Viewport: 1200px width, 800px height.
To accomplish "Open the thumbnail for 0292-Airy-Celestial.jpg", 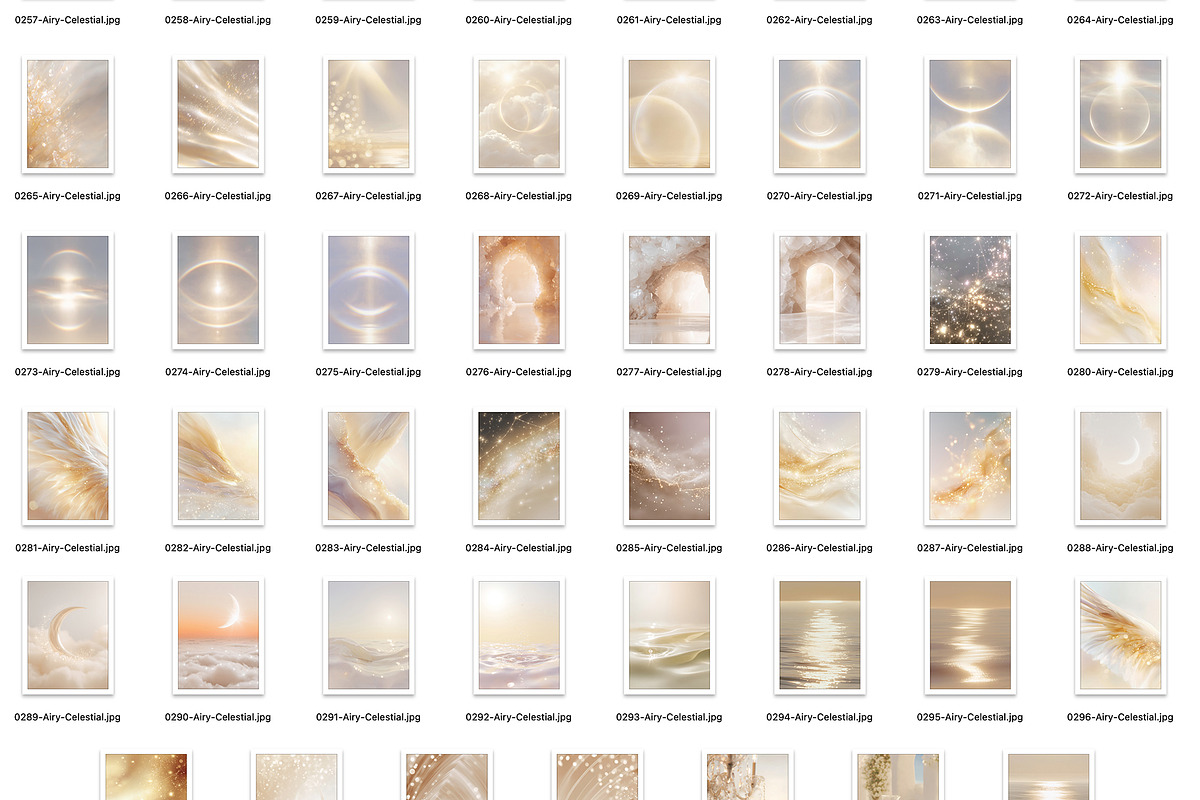I will [519, 635].
